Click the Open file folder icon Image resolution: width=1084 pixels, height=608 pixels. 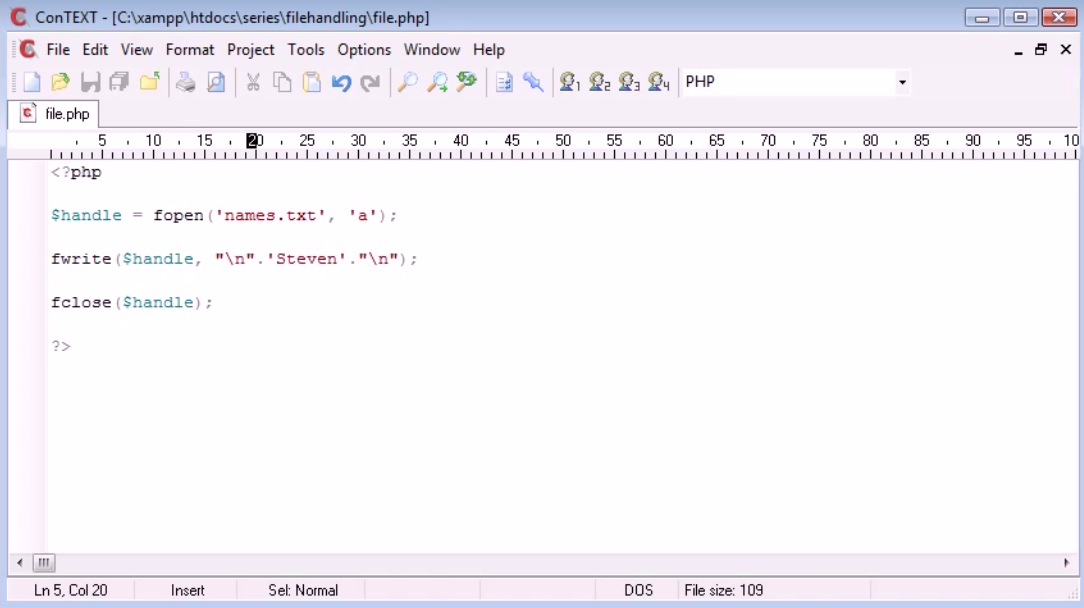click(x=61, y=82)
